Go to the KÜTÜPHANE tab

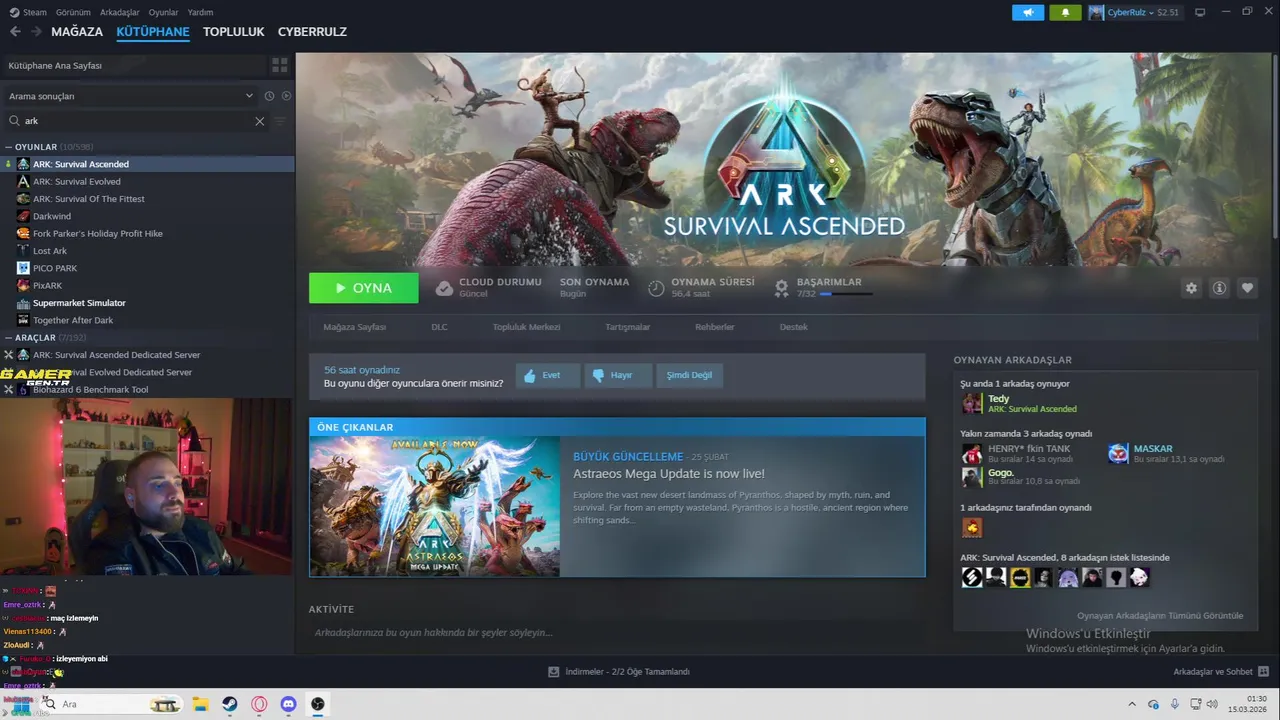[x=153, y=32]
